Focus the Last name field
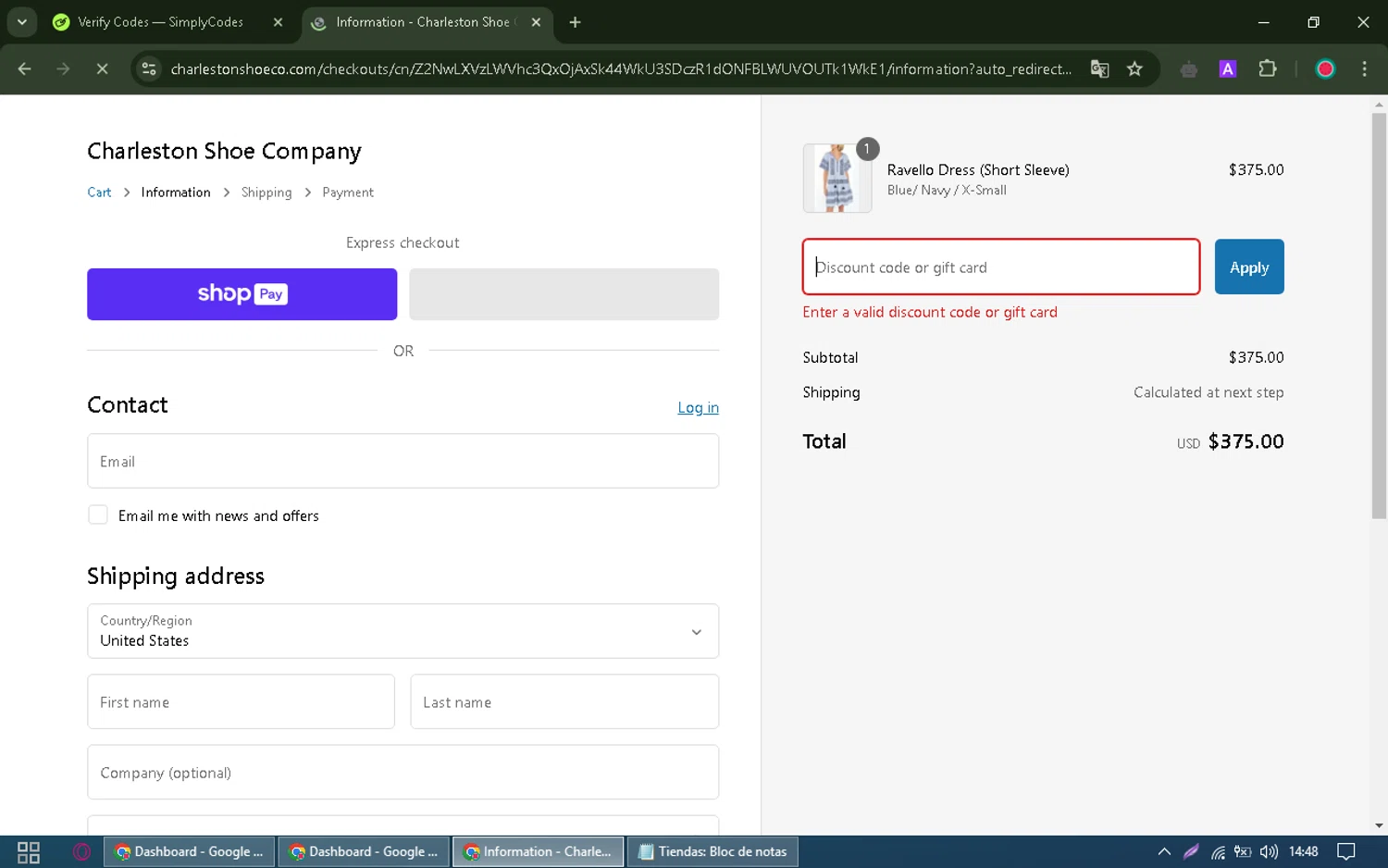1388x868 pixels. click(x=564, y=701)
